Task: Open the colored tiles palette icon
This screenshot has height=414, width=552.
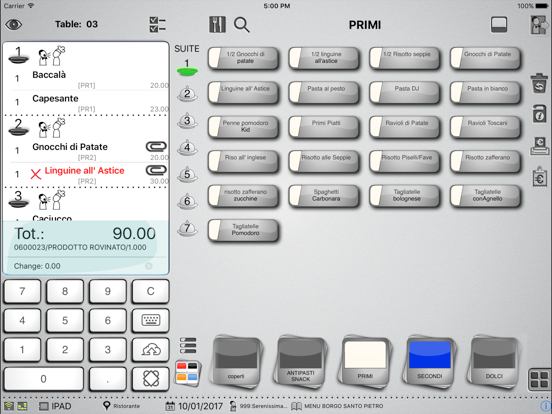Action: pyautogui.click(x=188, y=373)
